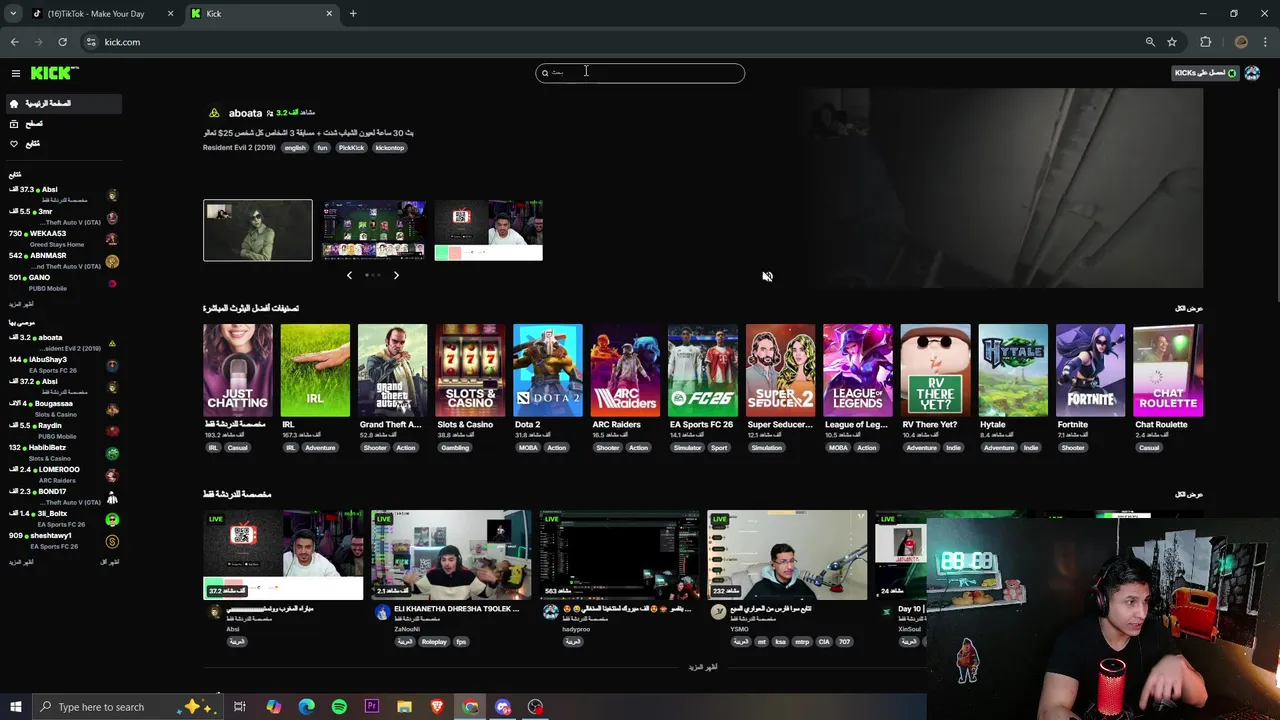Screen dimensions: 1280x720
Task: Show next featured stream with right arrow
Action: [396, 275]
